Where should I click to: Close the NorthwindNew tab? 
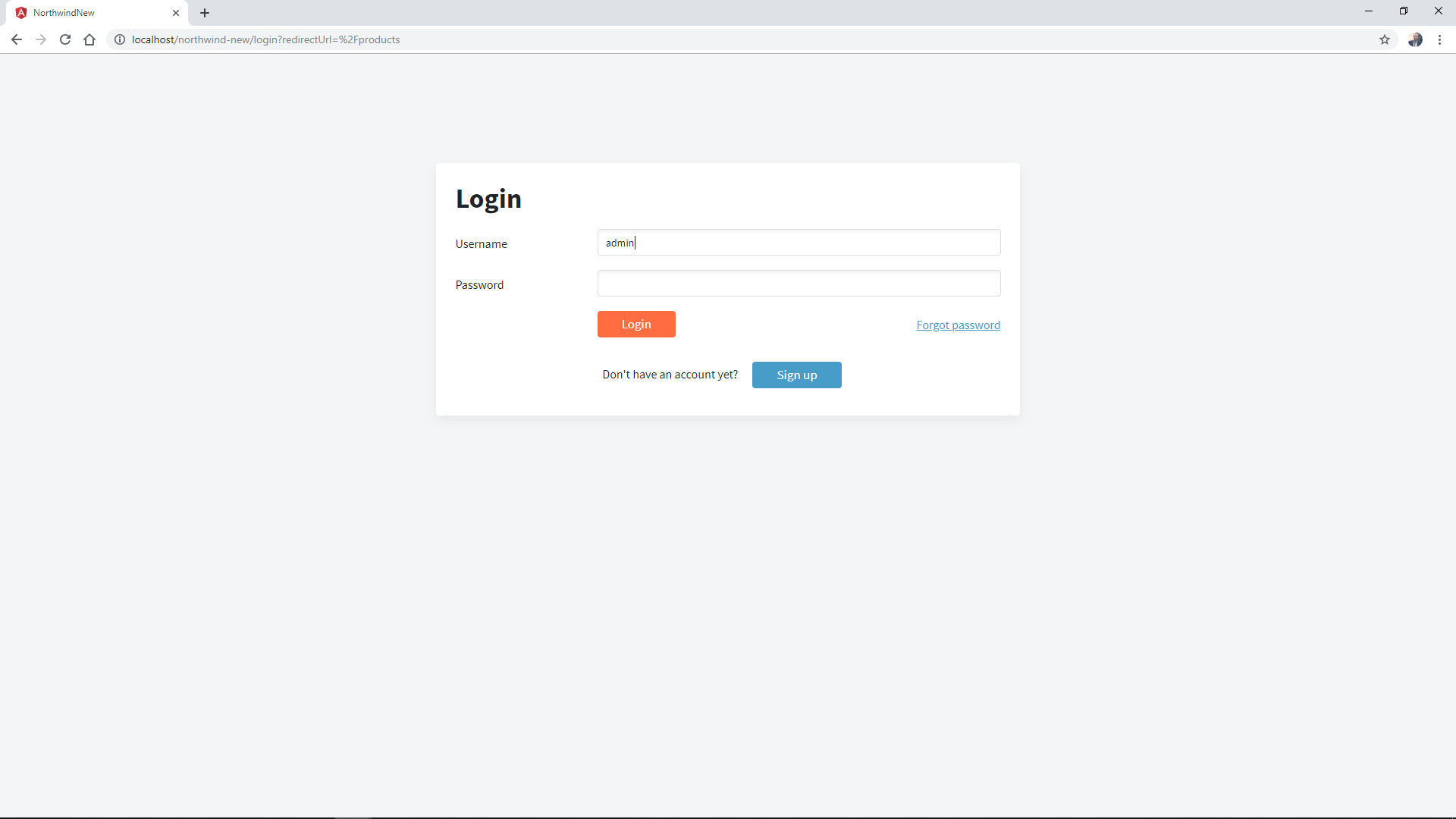176,13
